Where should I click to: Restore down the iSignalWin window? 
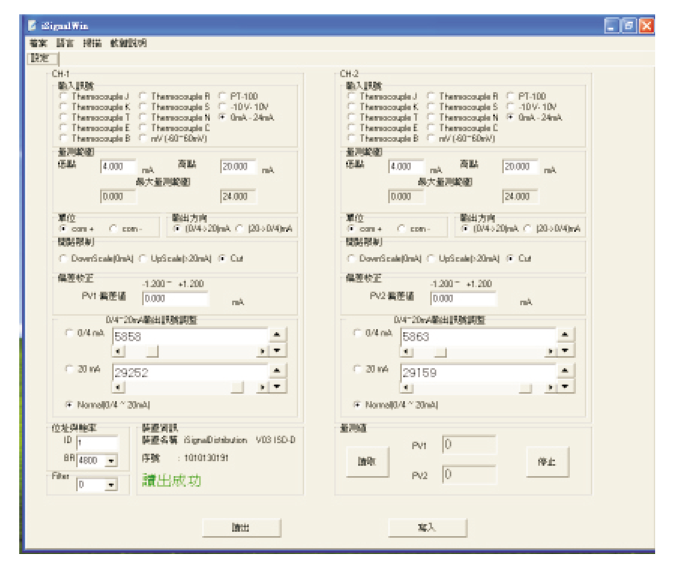pyautogui.click(x=629, y=26)
